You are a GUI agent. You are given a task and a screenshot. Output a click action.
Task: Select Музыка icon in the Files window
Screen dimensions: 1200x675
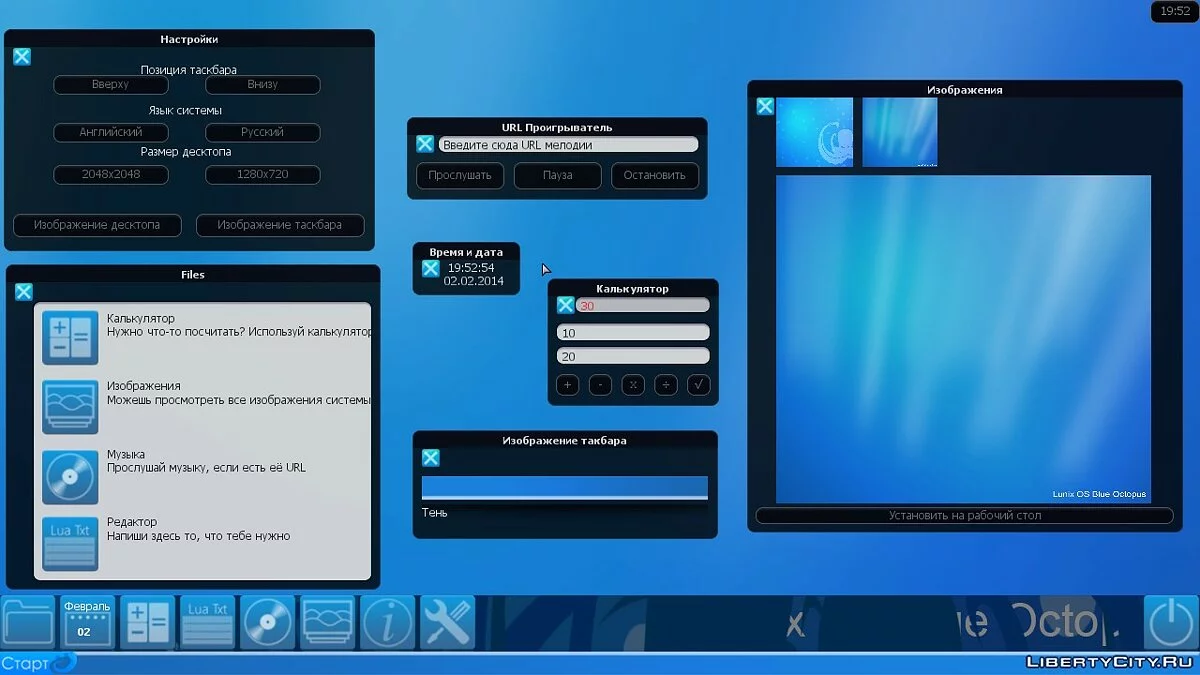69,477
